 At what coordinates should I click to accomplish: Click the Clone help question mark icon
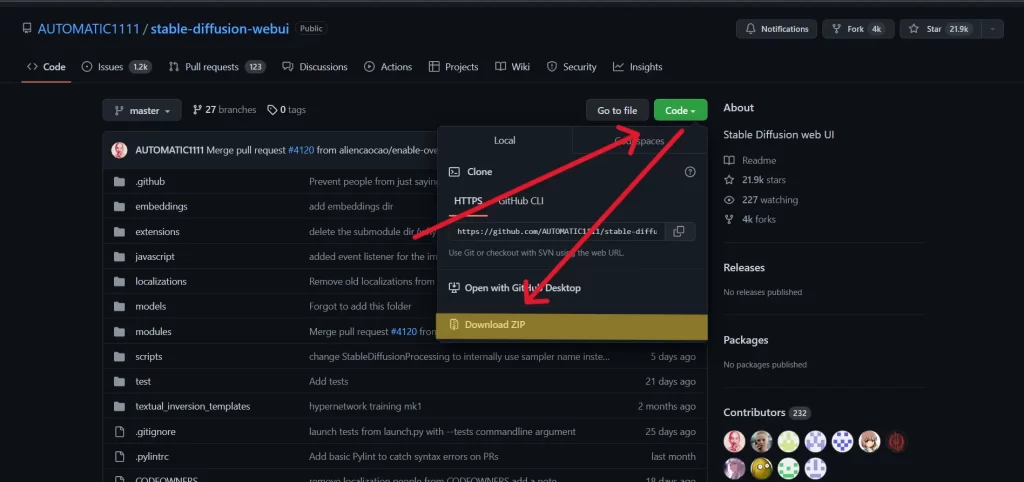tap(690, 172)
